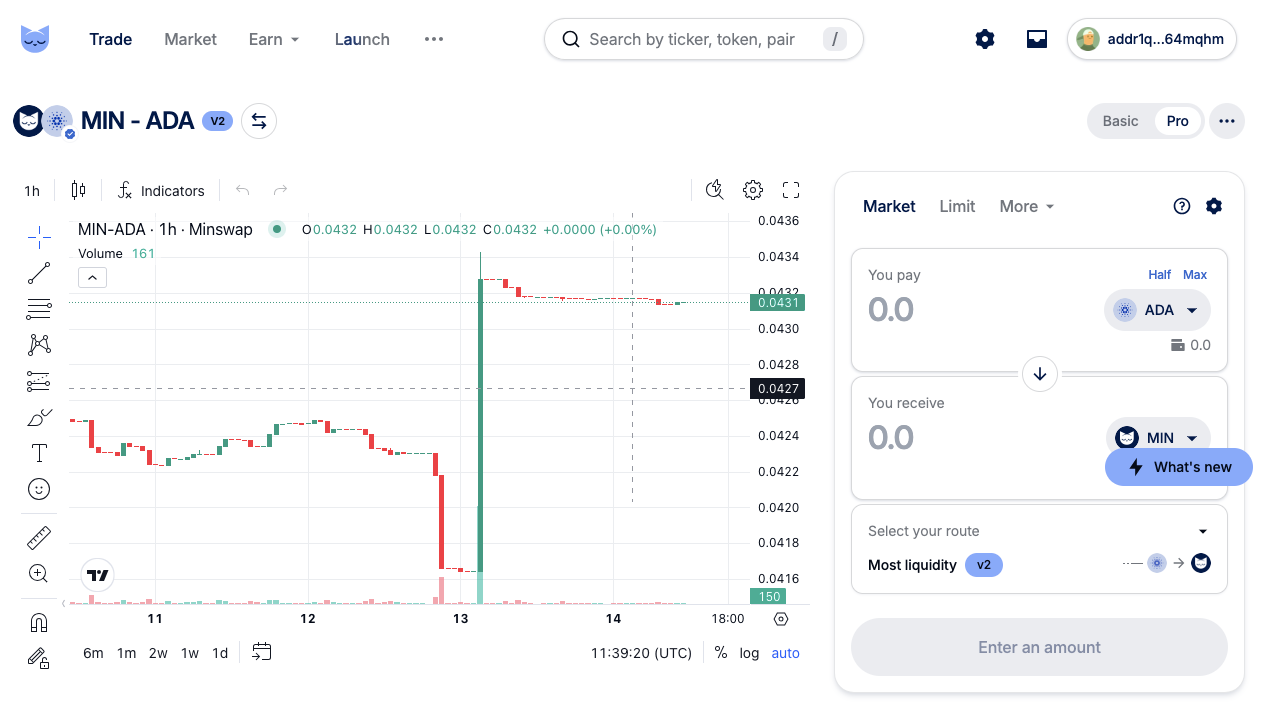Open the go to date calendar icon
Screen dimensions: 1268x719
pos(261,652)
